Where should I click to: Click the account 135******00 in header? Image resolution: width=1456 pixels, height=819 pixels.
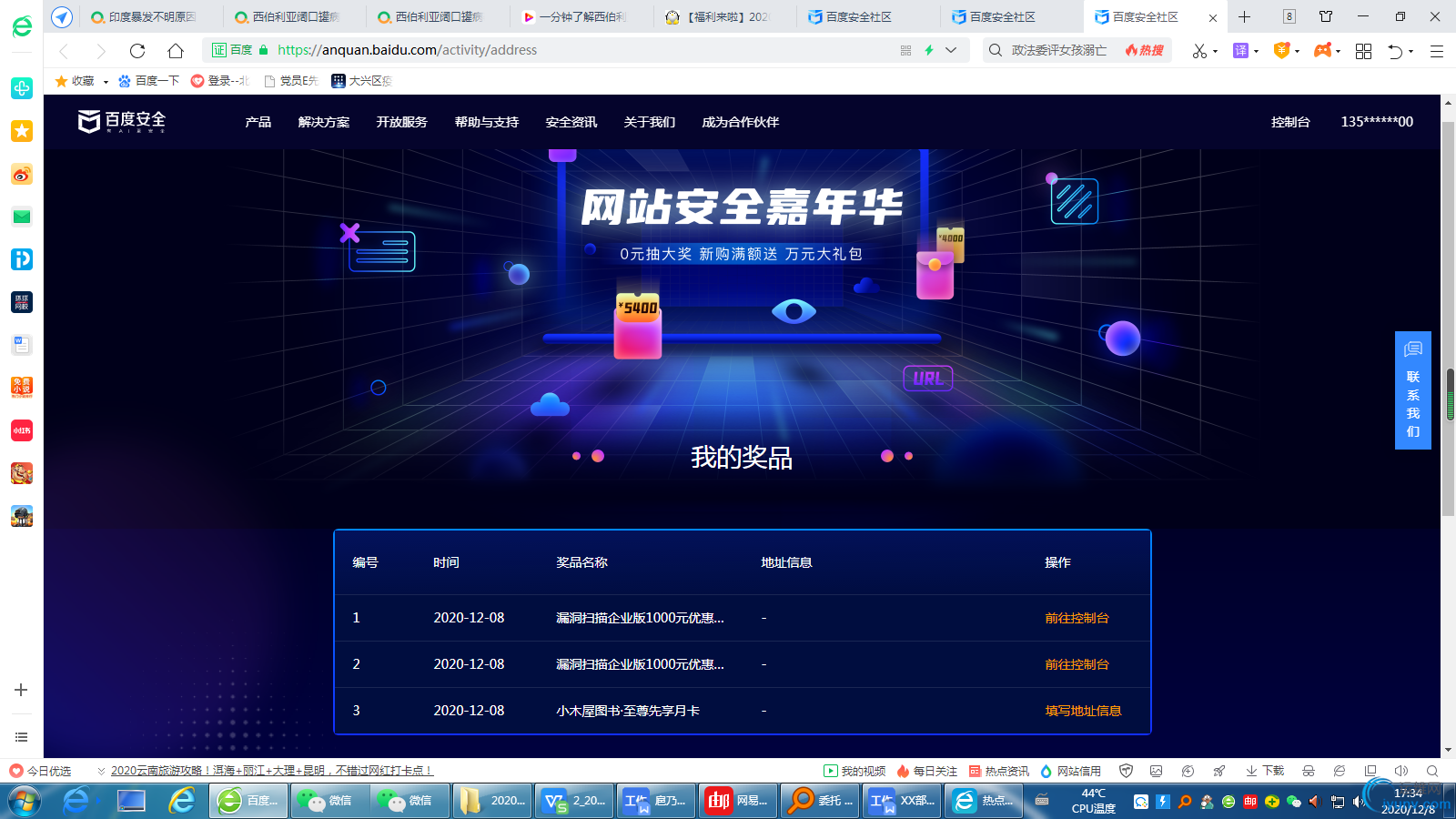[x=1377, y=122]
